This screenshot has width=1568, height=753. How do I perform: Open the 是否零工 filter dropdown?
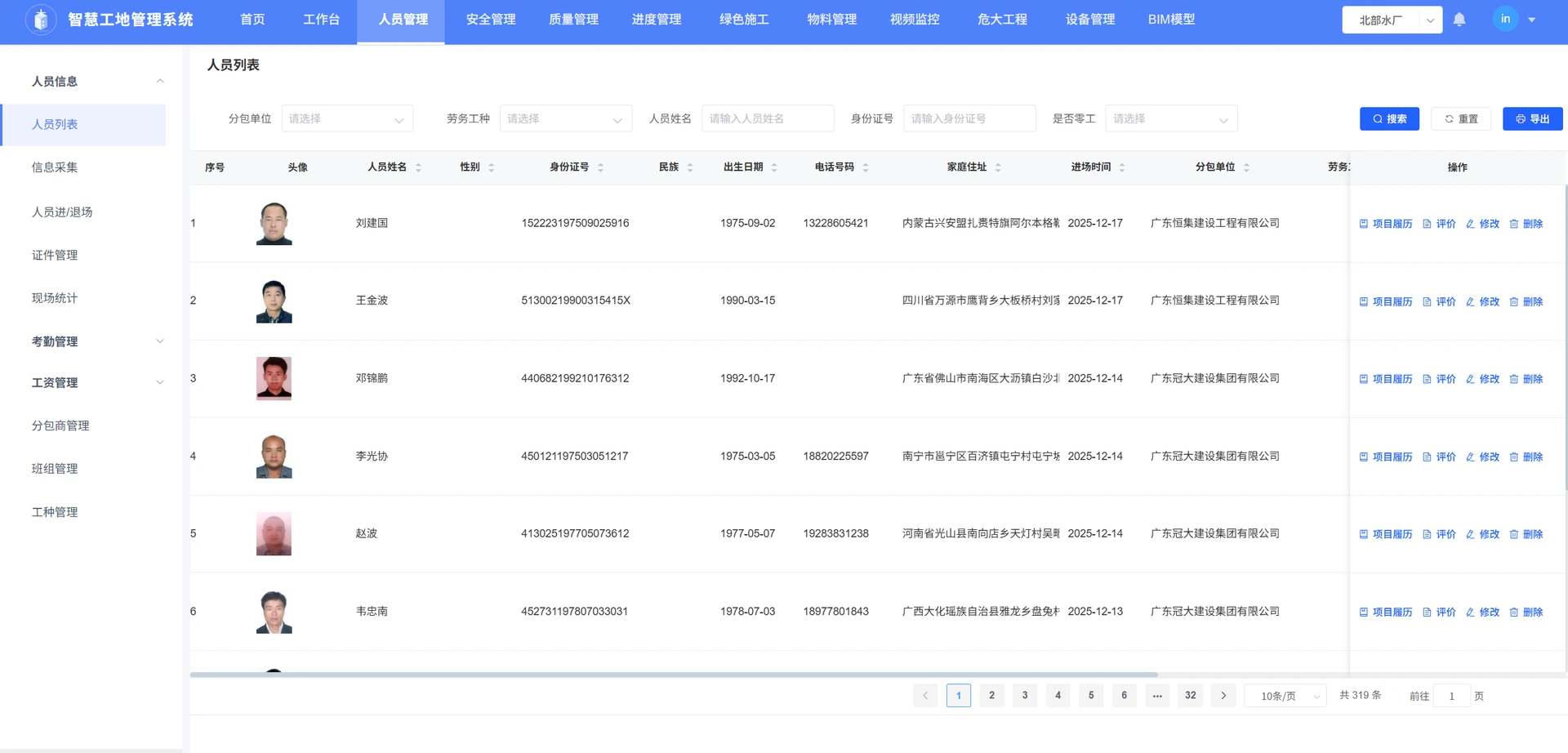[x=1171, y=118]
